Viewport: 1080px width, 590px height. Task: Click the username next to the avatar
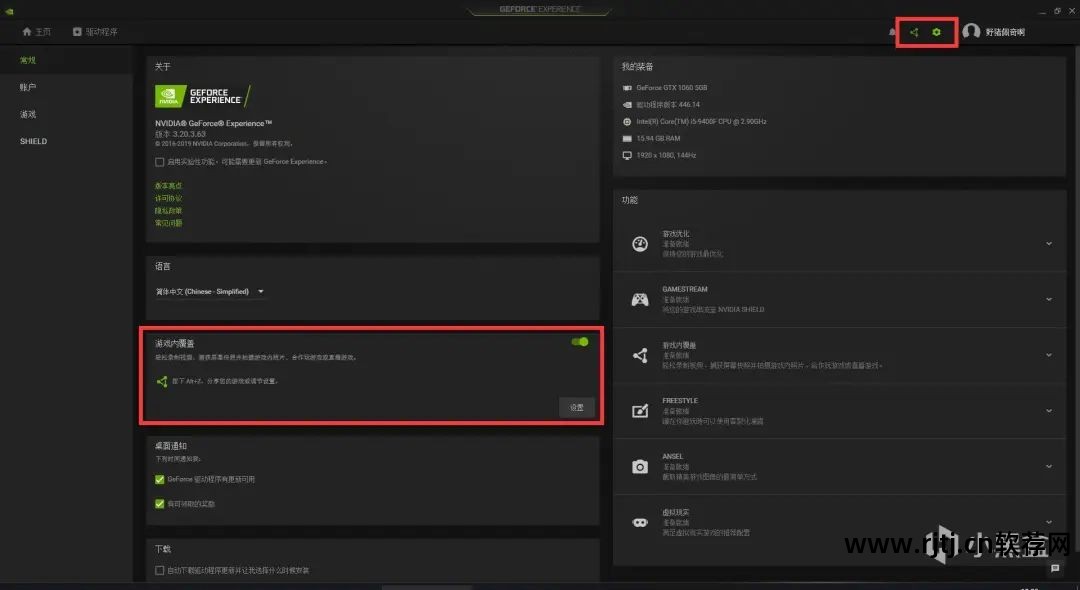pos(1005,32)
